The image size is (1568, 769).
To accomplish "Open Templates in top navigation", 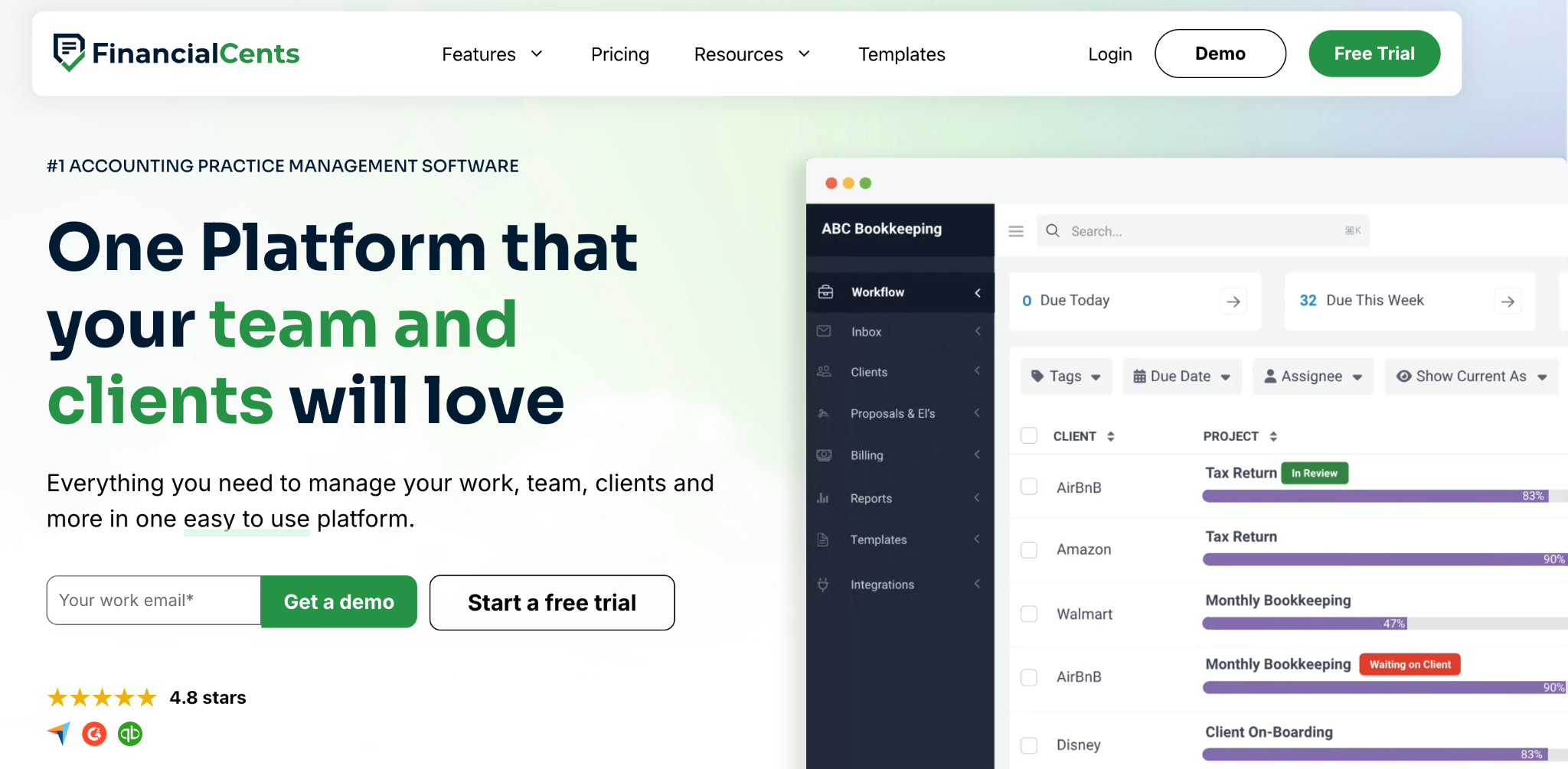I will click(902, 54).
